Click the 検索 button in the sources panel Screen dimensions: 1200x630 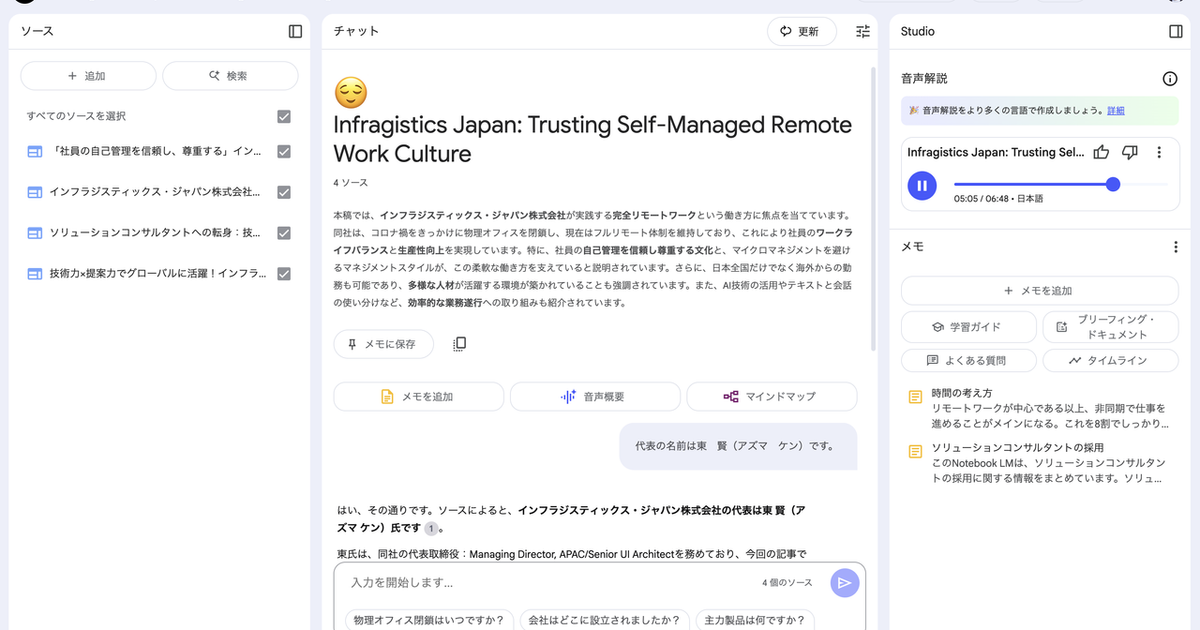230,76
